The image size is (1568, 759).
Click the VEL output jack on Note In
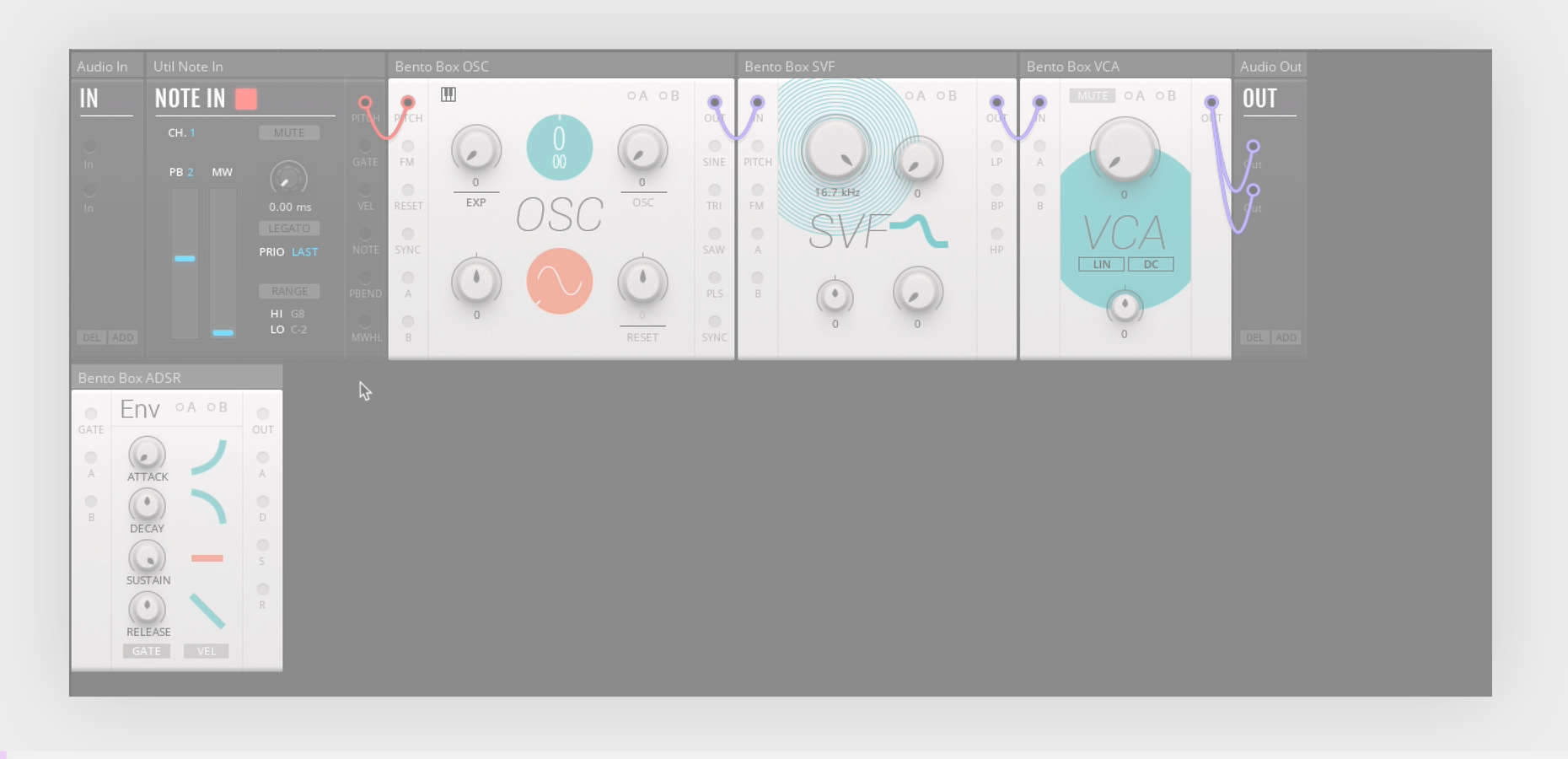click(x=365, y=191)
